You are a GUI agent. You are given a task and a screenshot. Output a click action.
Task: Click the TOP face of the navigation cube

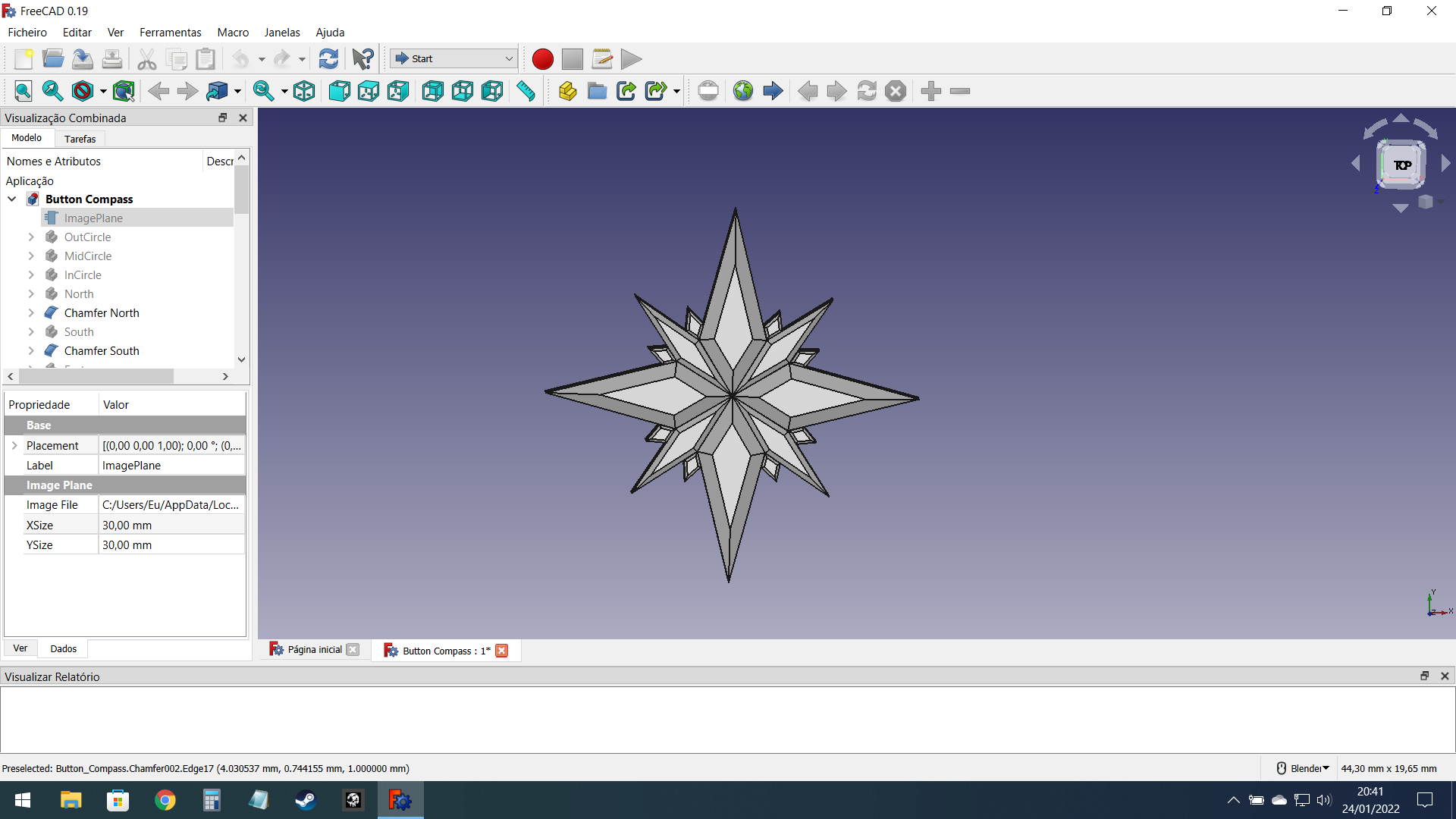[x=1401, y=165]
